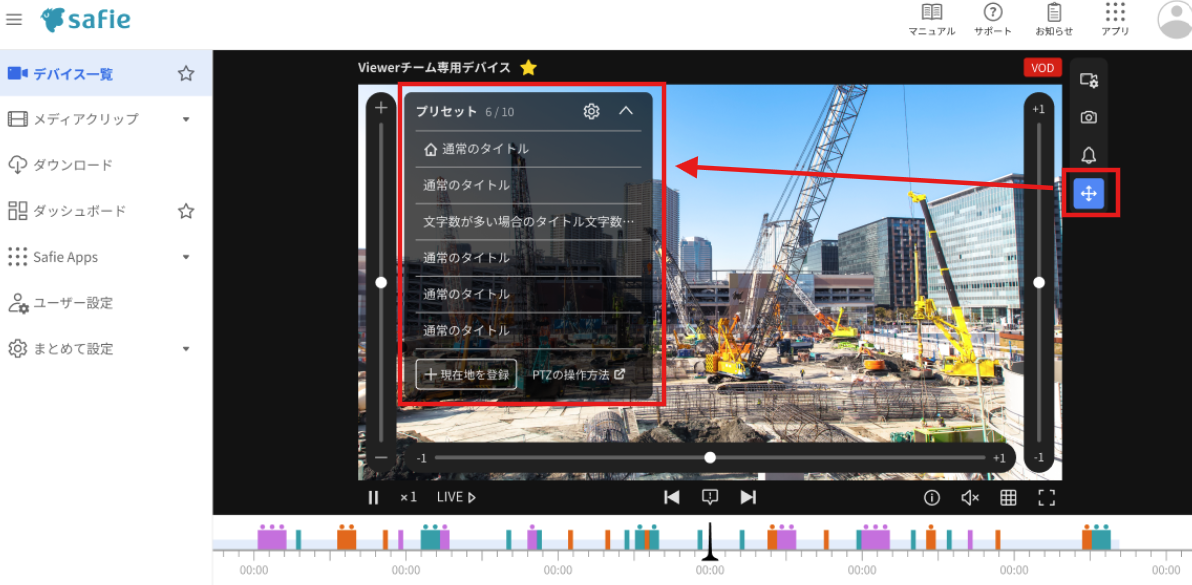This screenshot has height=585, width=1192.
Task: Take a snapshot with the camera icon
Action: pos(1088,116)
